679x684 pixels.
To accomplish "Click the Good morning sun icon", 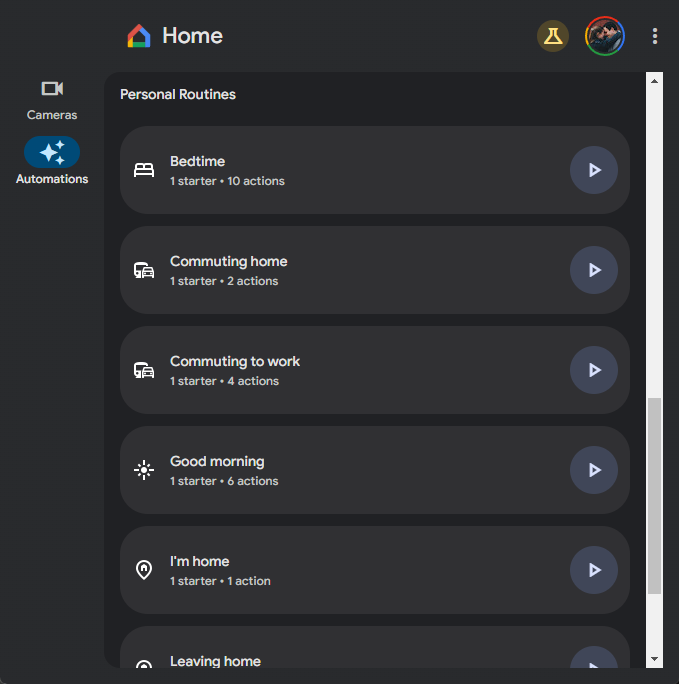I will [144, 470].
